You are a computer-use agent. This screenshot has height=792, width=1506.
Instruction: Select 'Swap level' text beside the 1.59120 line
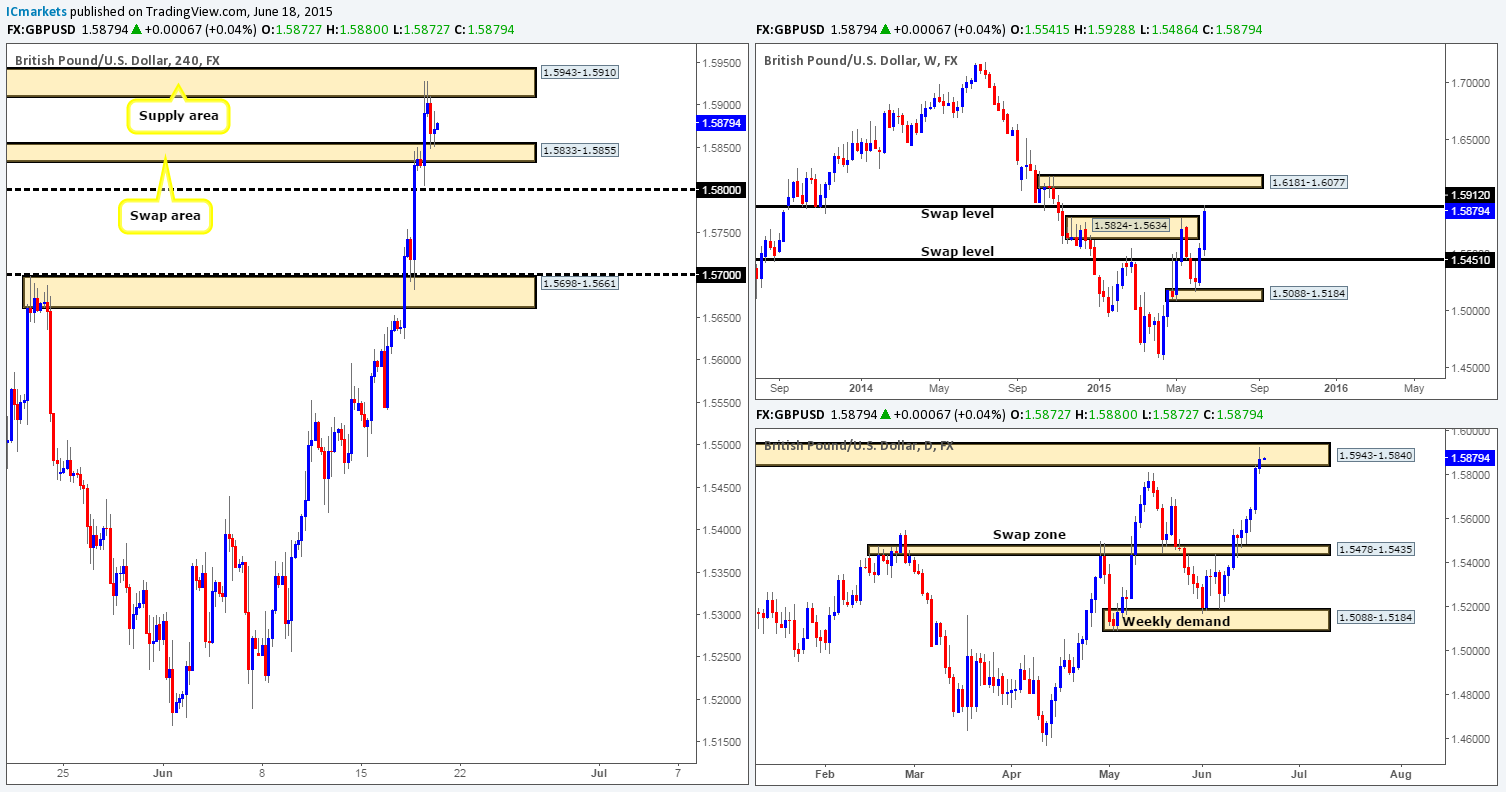coord(959,213)
